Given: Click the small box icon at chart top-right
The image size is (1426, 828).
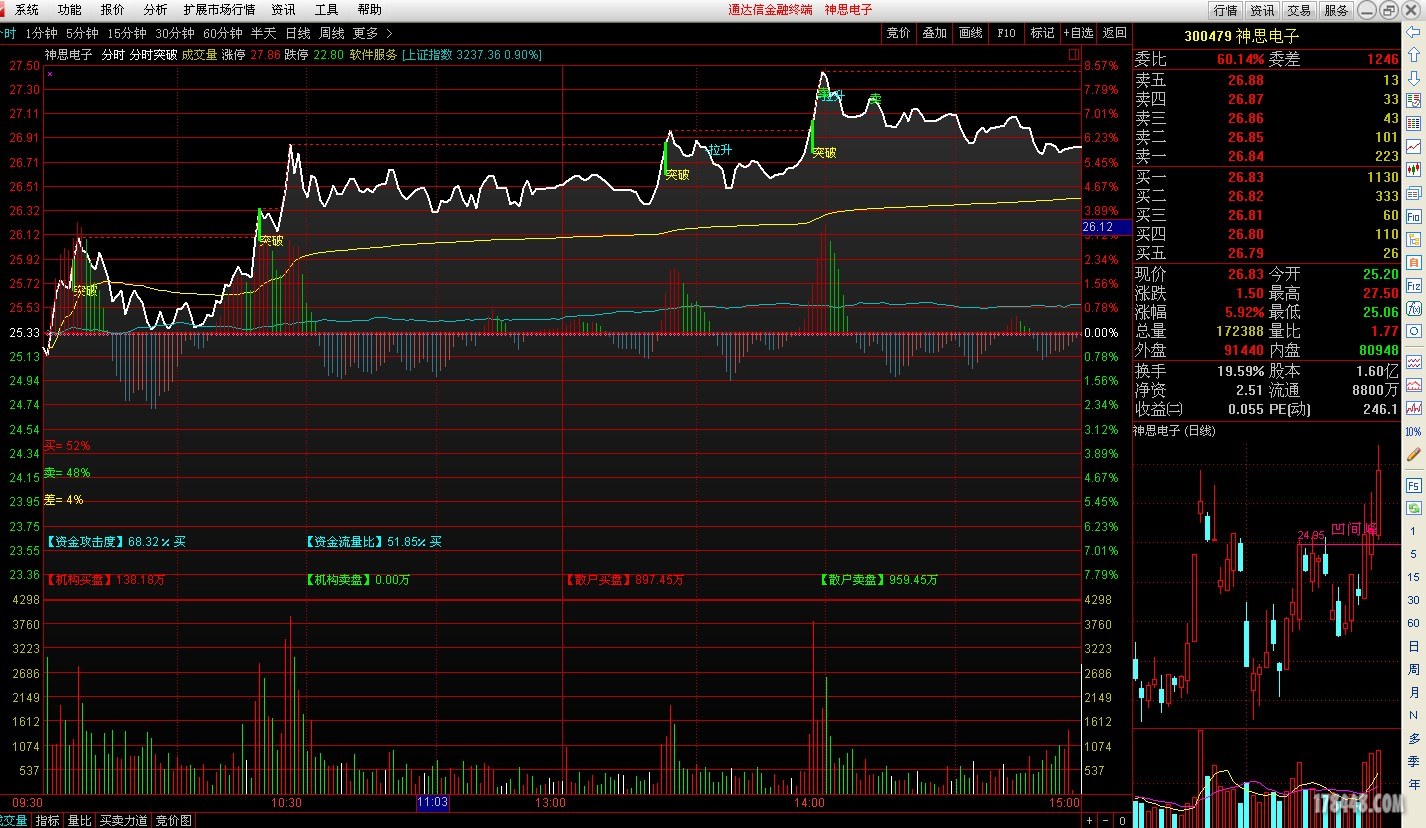Looking at the screenshot, I should (x=1074, y=54).
